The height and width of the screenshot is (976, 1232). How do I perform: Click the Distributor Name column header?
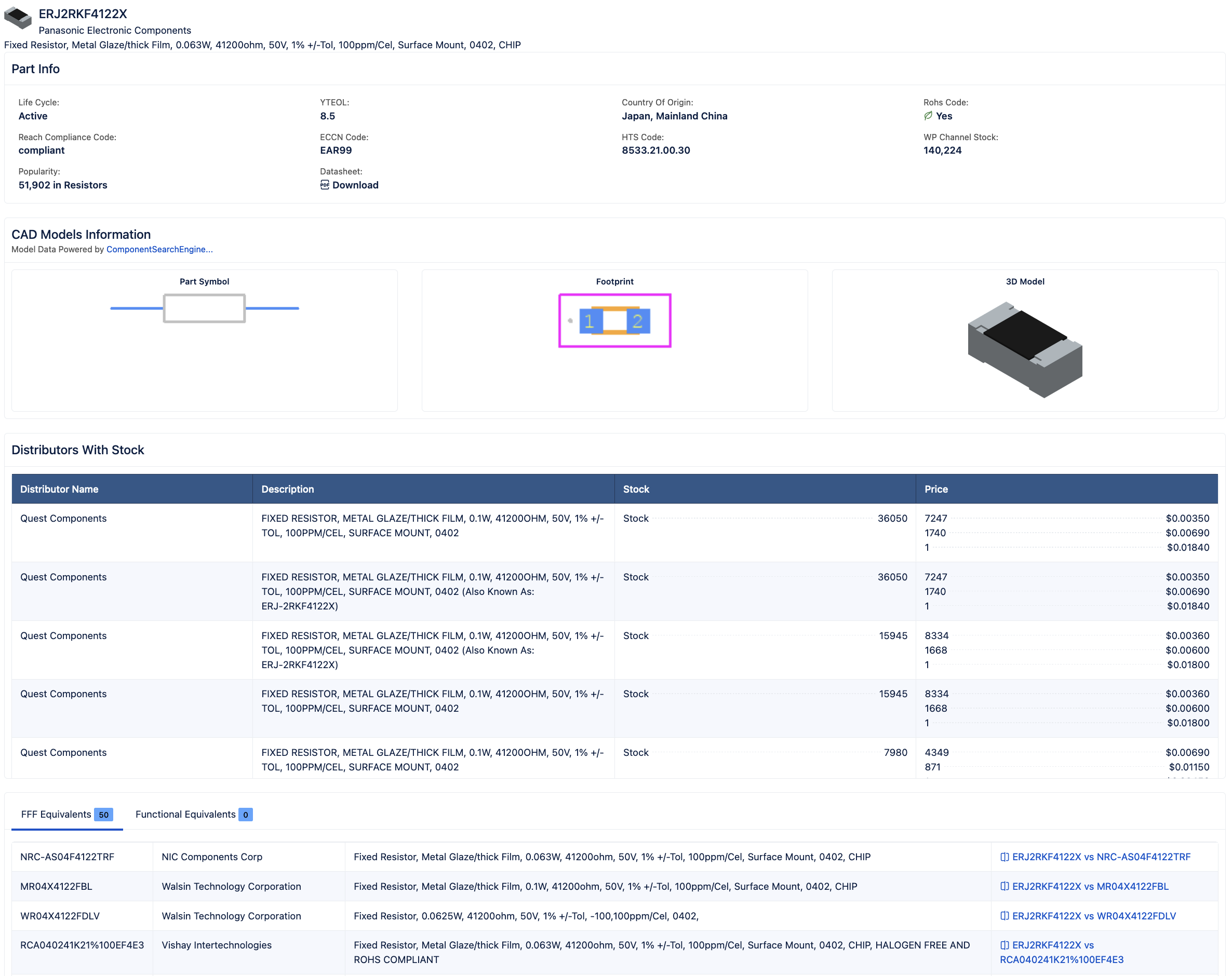[x=132, y=489]
